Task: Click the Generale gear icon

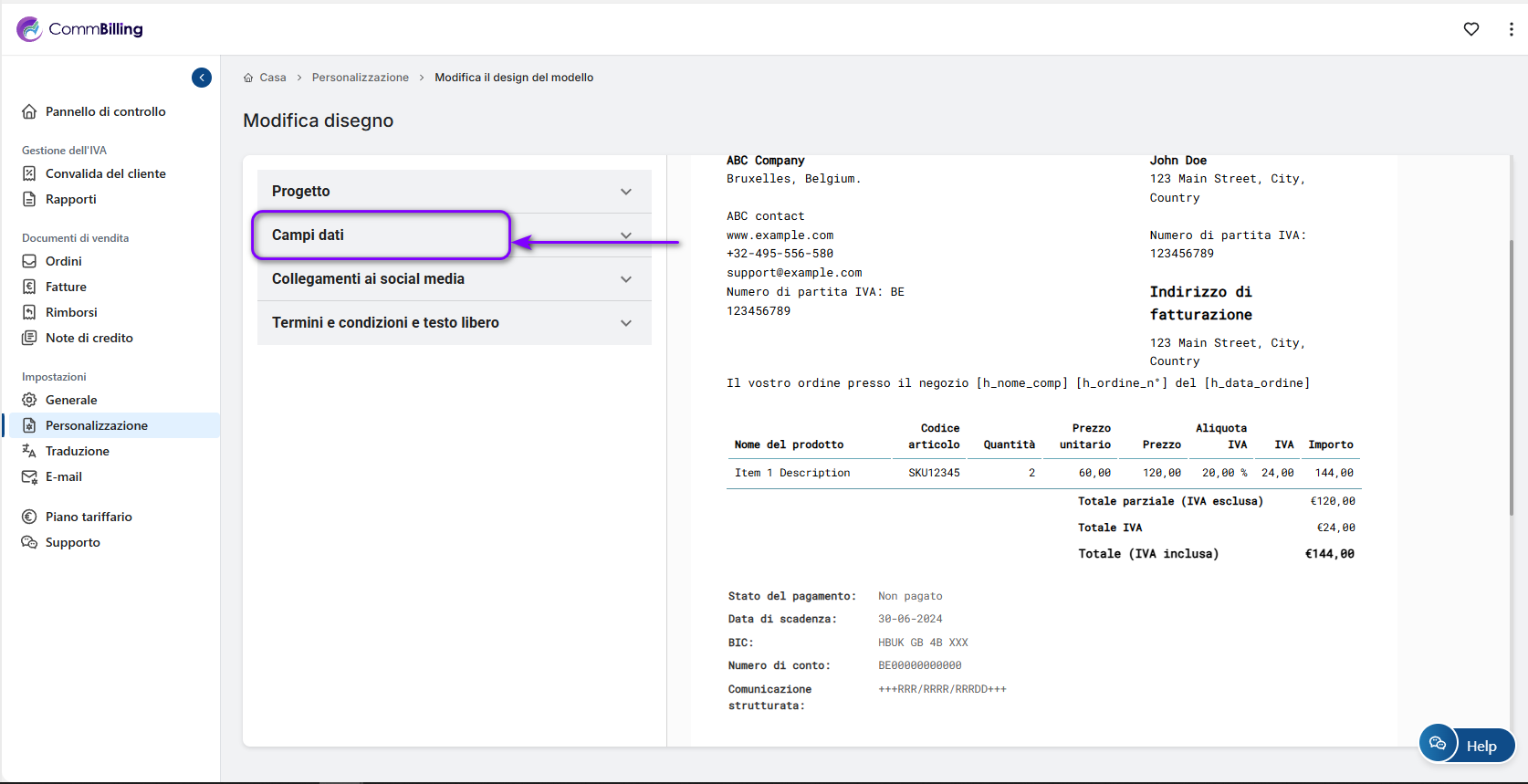Action: [x=29, y=400]
